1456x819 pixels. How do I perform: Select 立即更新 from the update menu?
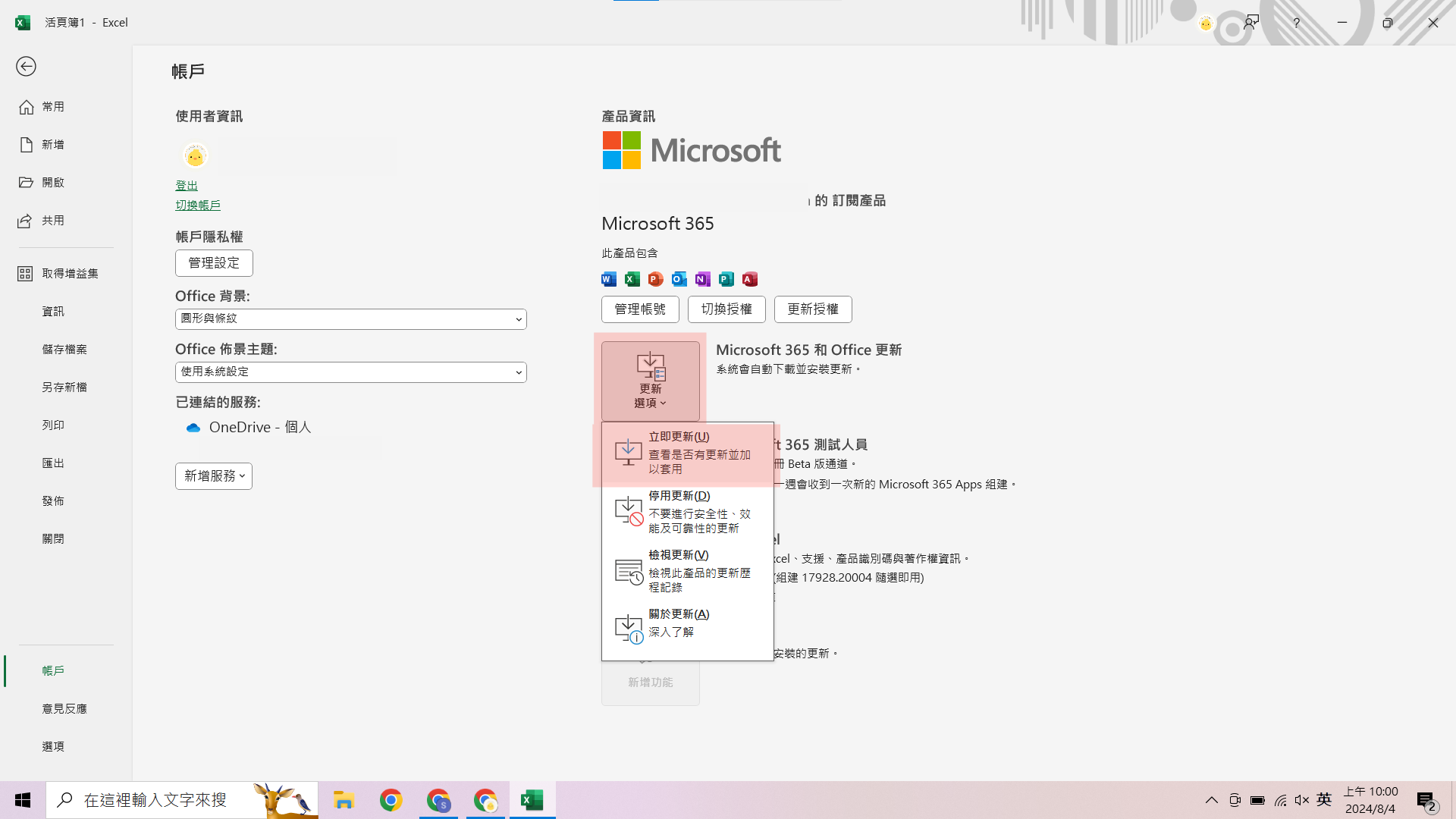pyautogui.click(x=687, y=453)
